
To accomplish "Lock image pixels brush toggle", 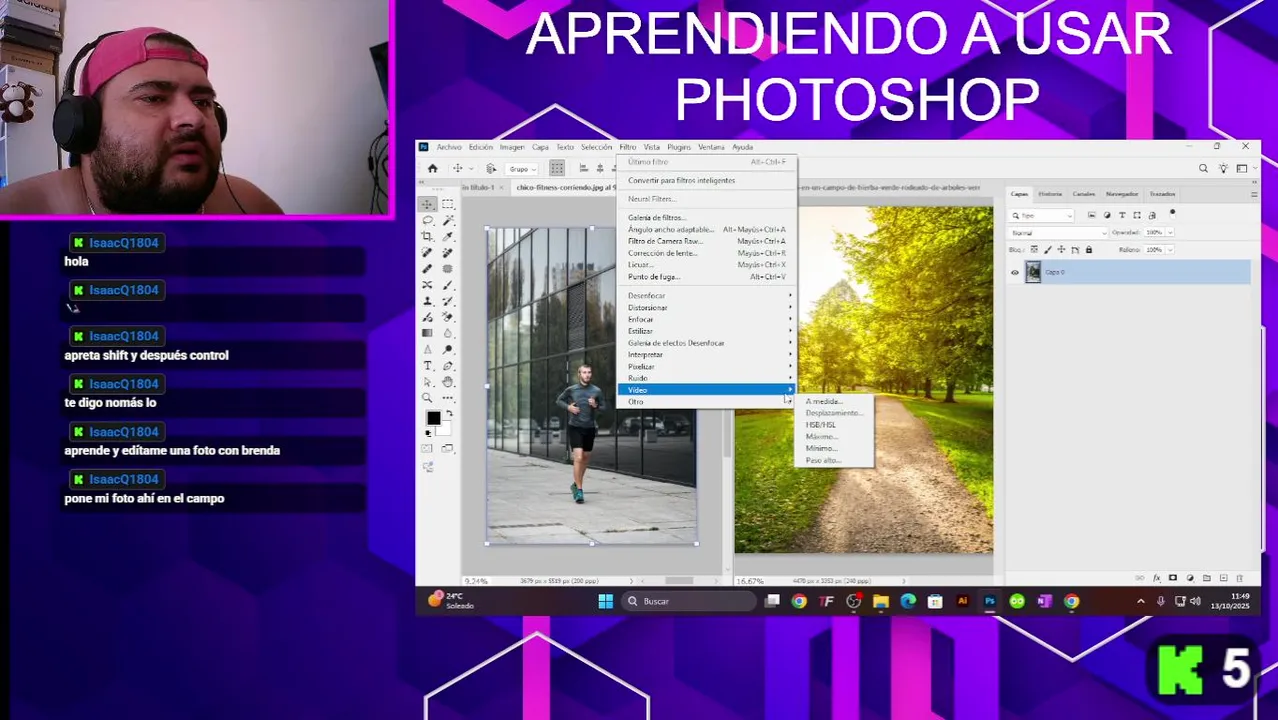I will (1048, 250).
